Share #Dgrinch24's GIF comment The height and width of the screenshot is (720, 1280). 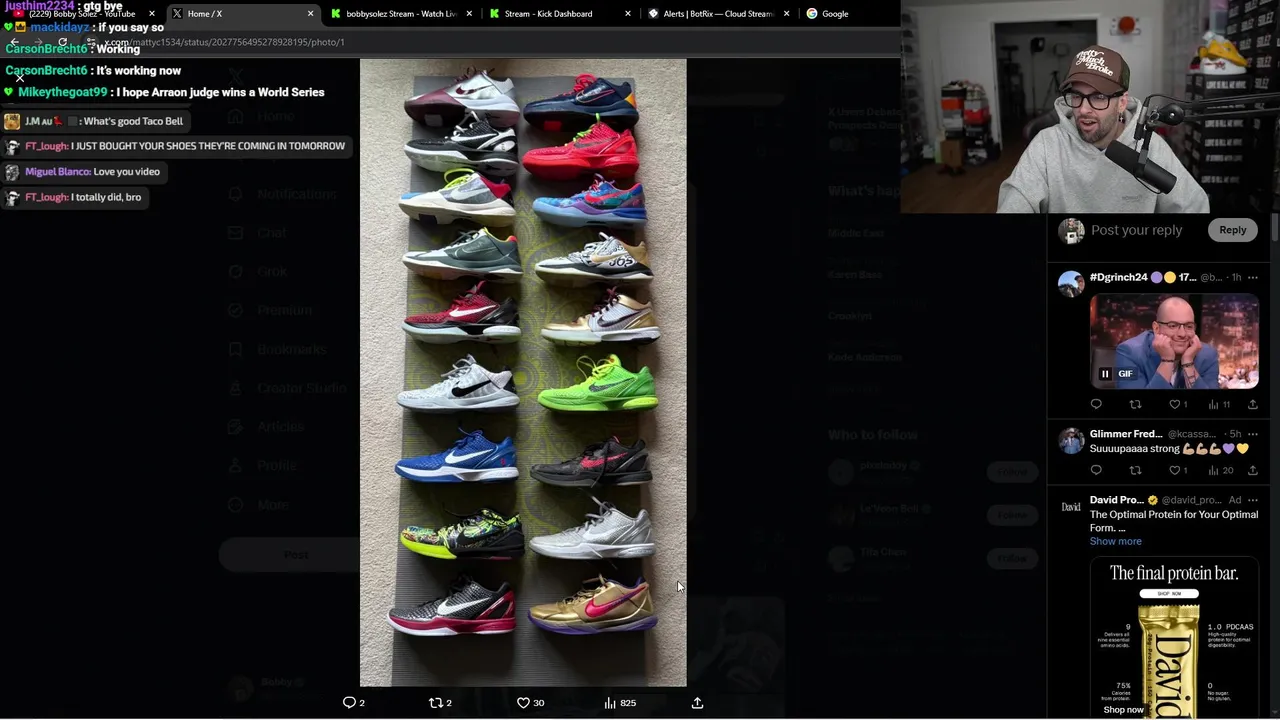click(x=1253, y=404)
